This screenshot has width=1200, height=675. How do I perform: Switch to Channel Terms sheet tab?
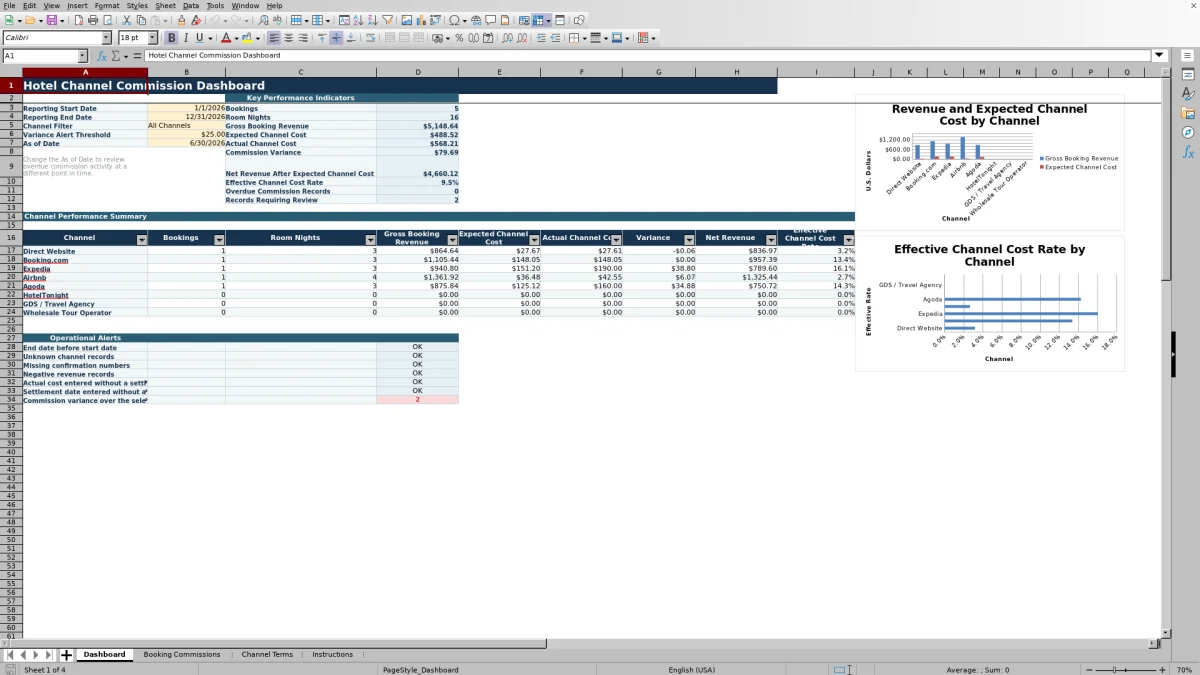pos(267,655)
